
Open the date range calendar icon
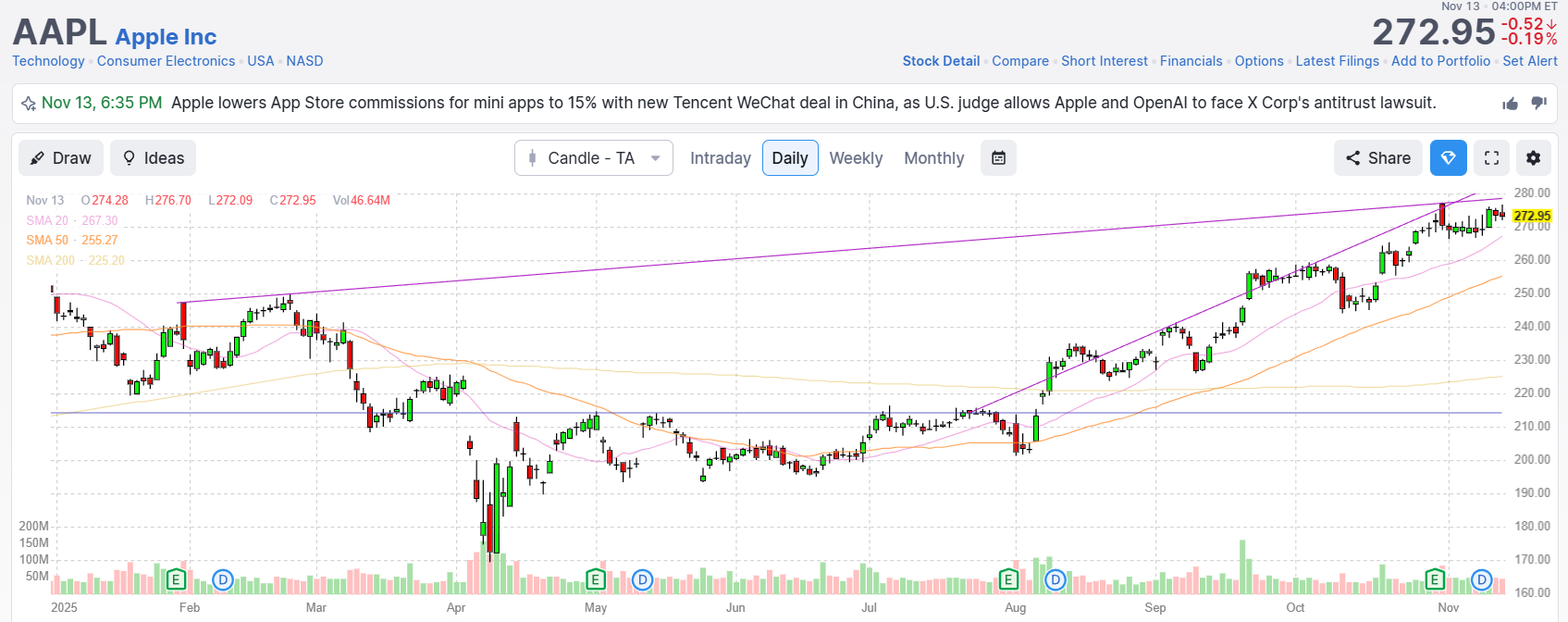tap(998, 158)
